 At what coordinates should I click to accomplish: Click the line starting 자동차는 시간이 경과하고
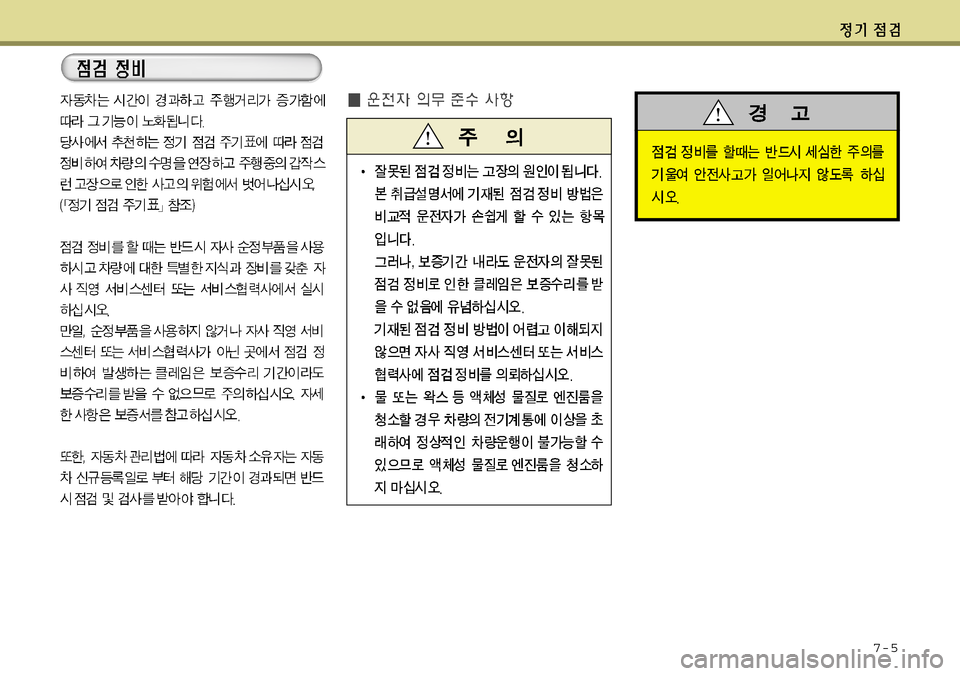click(192, 100)
